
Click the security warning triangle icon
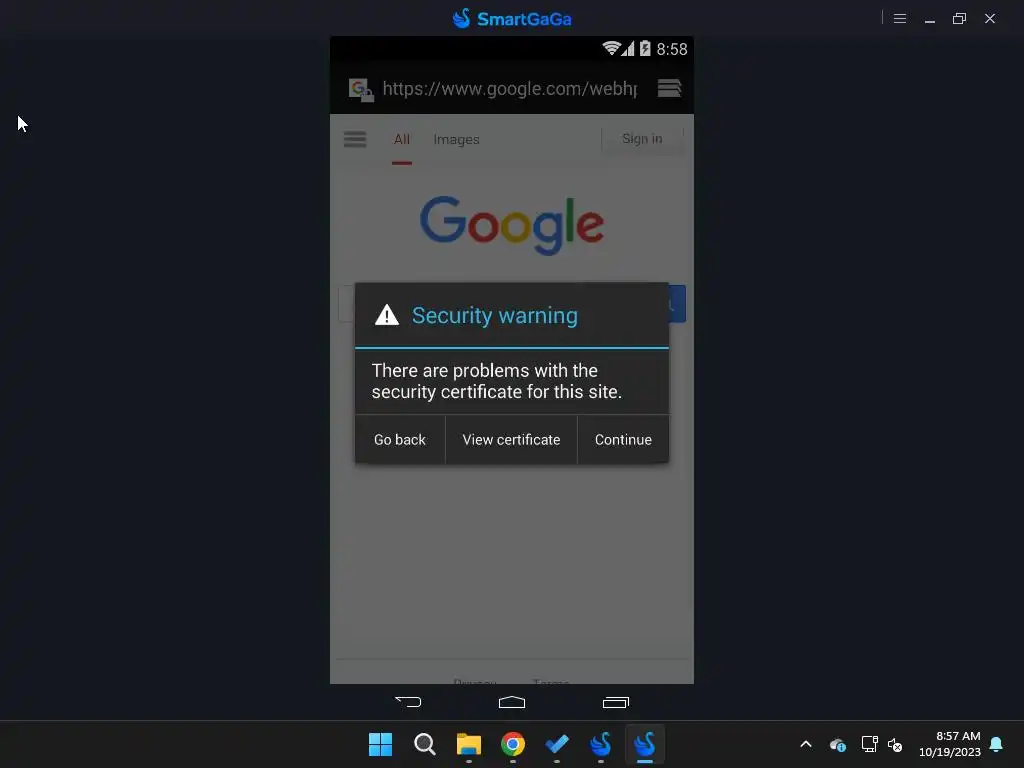(x=387, y=315)
